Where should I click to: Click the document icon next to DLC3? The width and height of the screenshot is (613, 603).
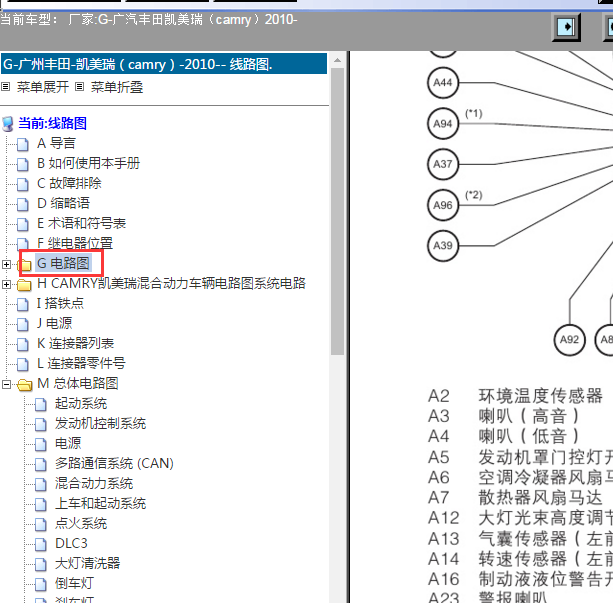click(41, 544)
